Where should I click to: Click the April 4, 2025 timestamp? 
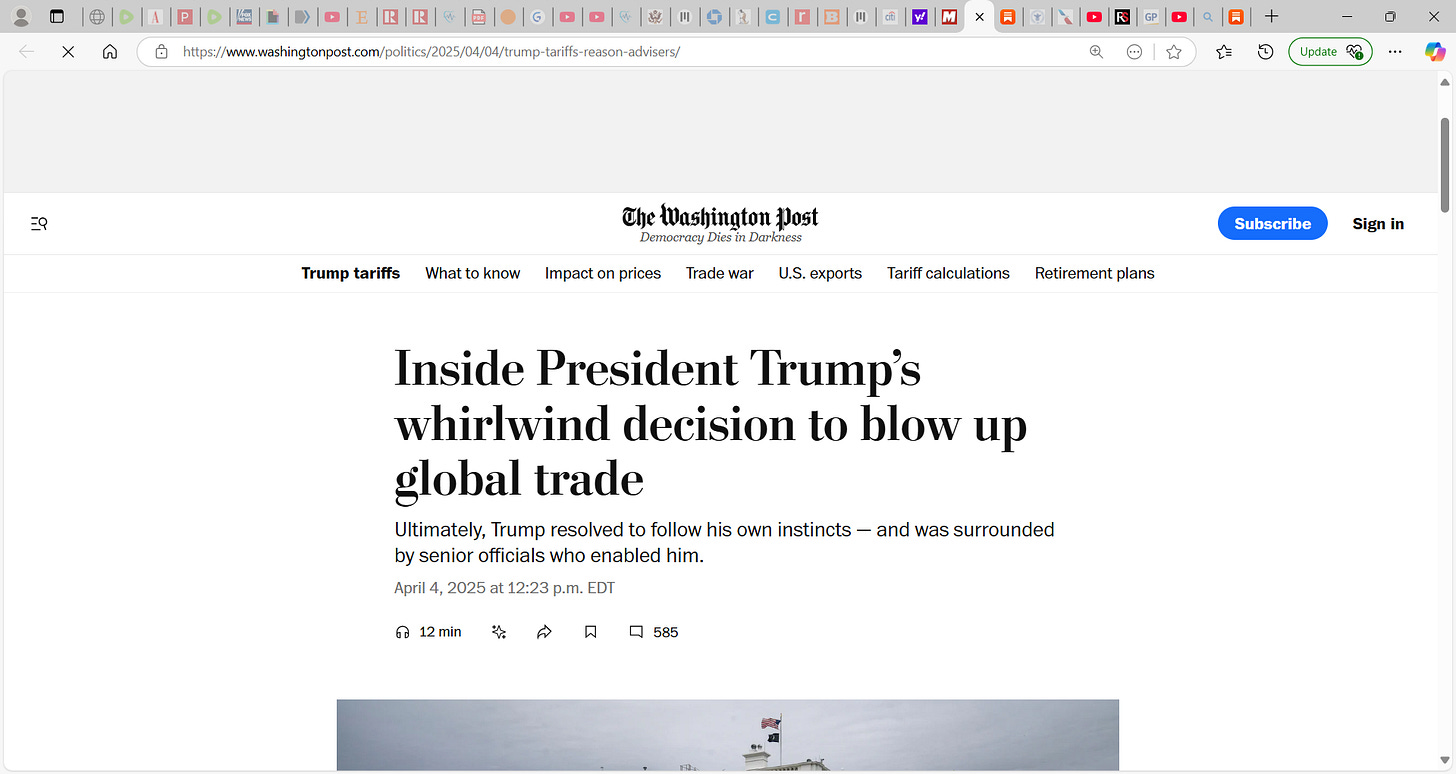pyautogui.click(x=505, y=588)
